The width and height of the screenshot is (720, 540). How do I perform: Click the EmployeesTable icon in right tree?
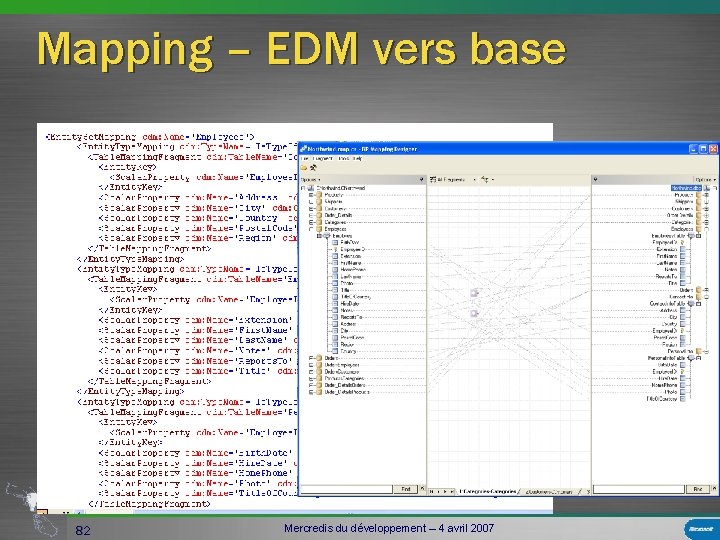(x=691, y=236)
